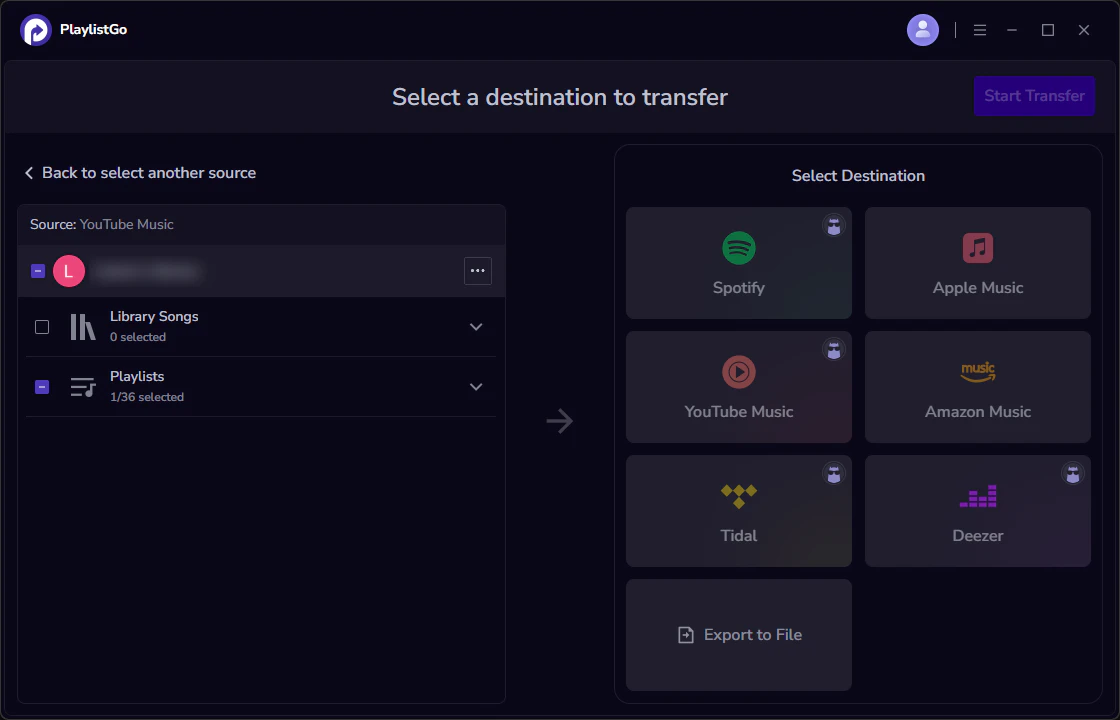Screen dimensions: 1120x720
Task: Click the Apple Music logo icon
Action: pos(977,248)
